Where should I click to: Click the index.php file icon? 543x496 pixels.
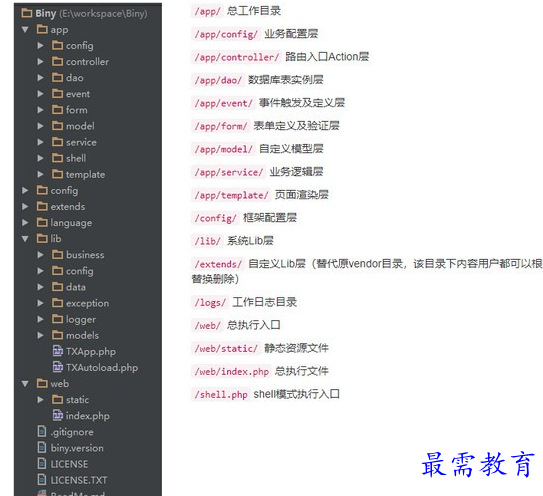coord(57,415)
